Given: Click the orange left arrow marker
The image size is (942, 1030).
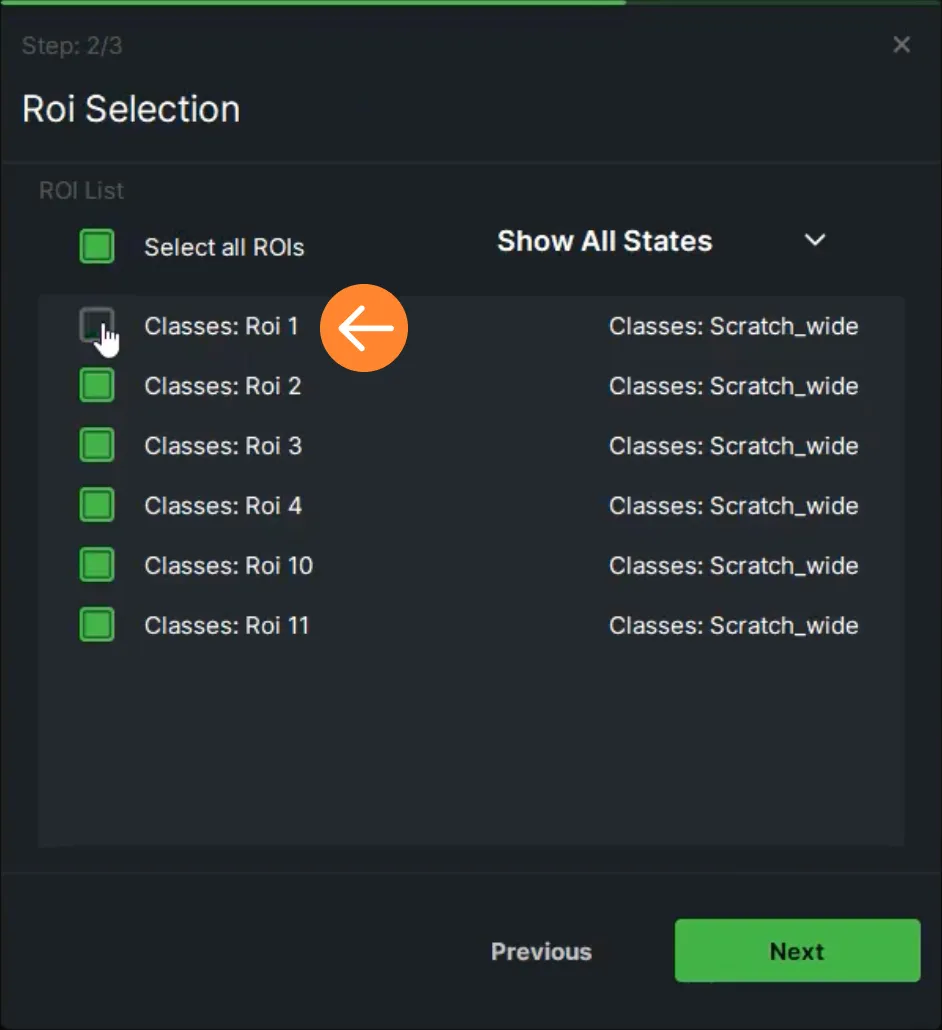Looking at the screenshot, I should (x=364, y=328).
